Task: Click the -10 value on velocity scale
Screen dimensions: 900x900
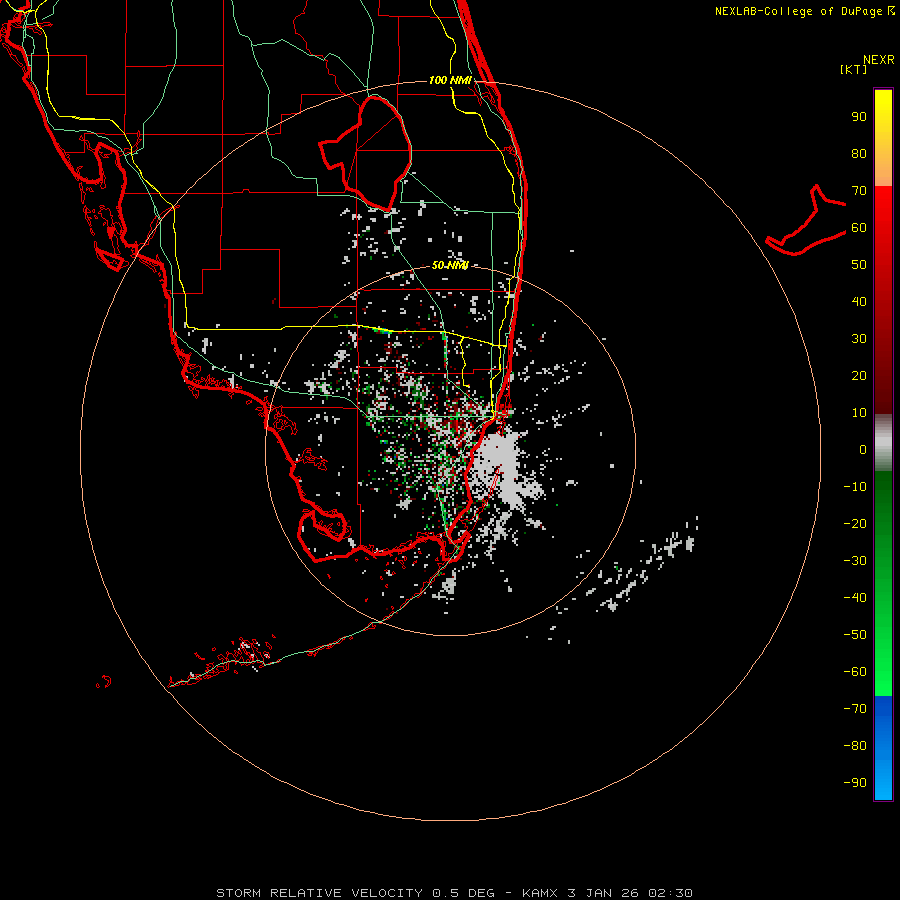Action: [855, 487]
